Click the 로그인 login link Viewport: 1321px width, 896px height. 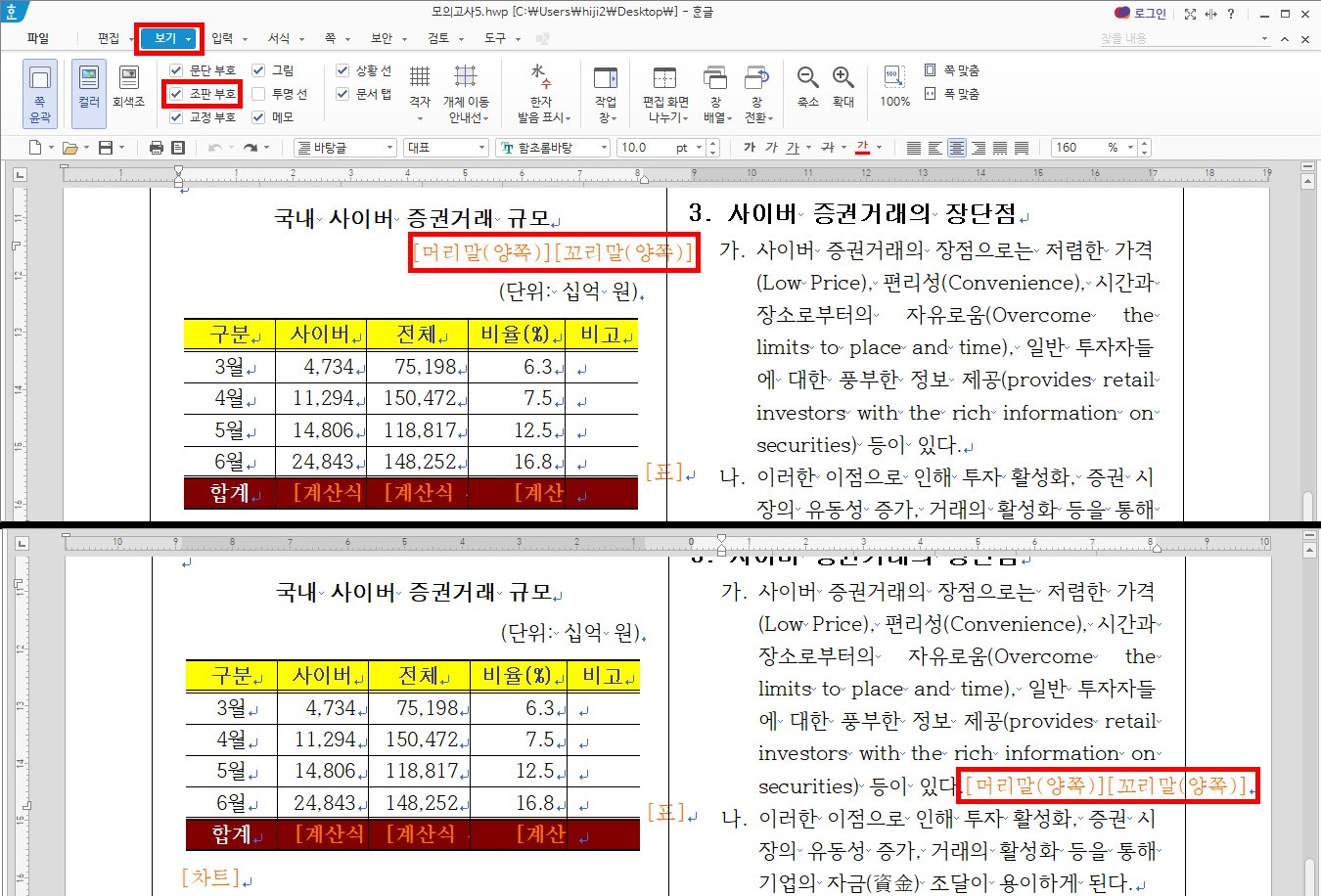pyautogui.click(x=1150, y=14)
